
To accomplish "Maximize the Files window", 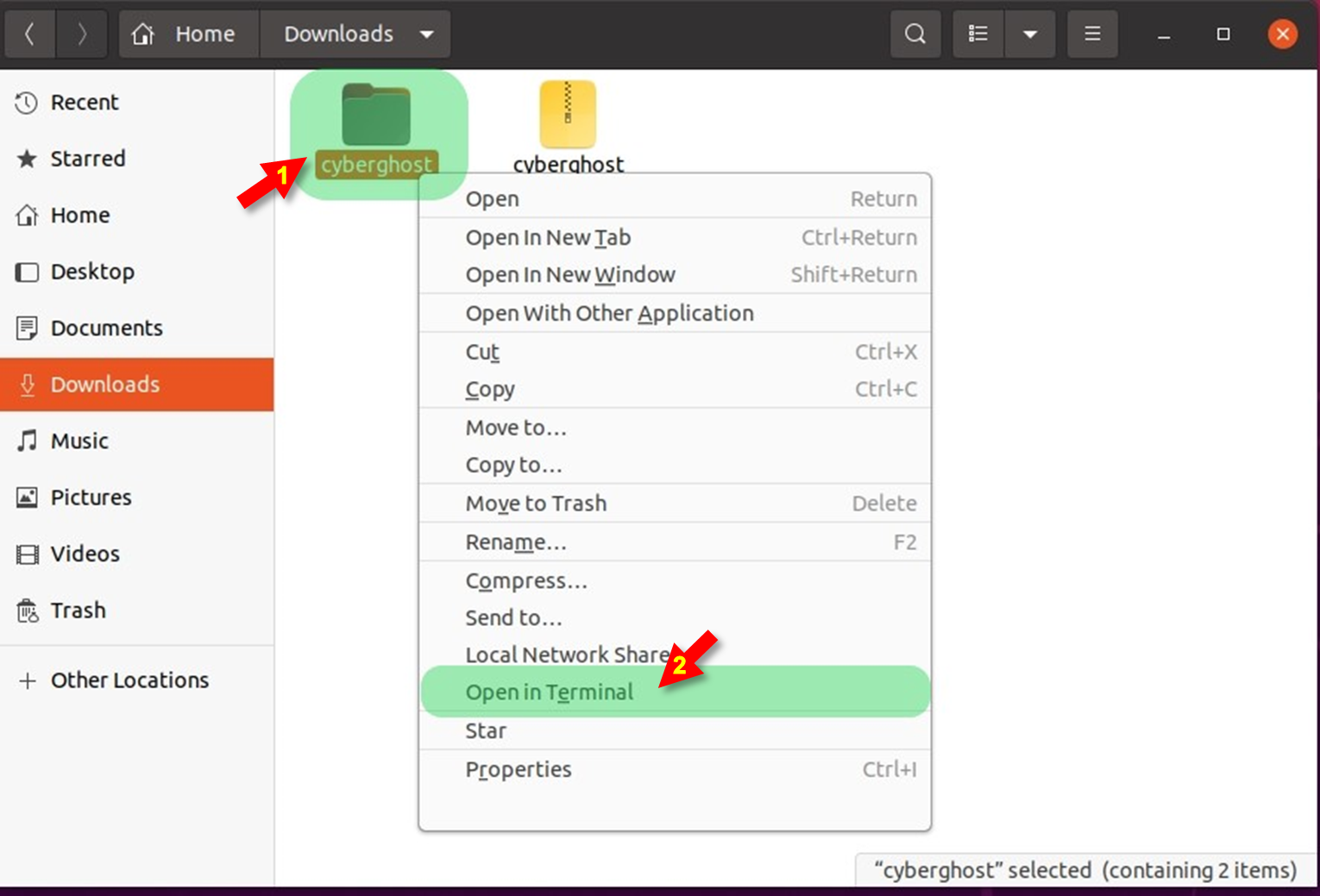I will (x=1223, y=34).
